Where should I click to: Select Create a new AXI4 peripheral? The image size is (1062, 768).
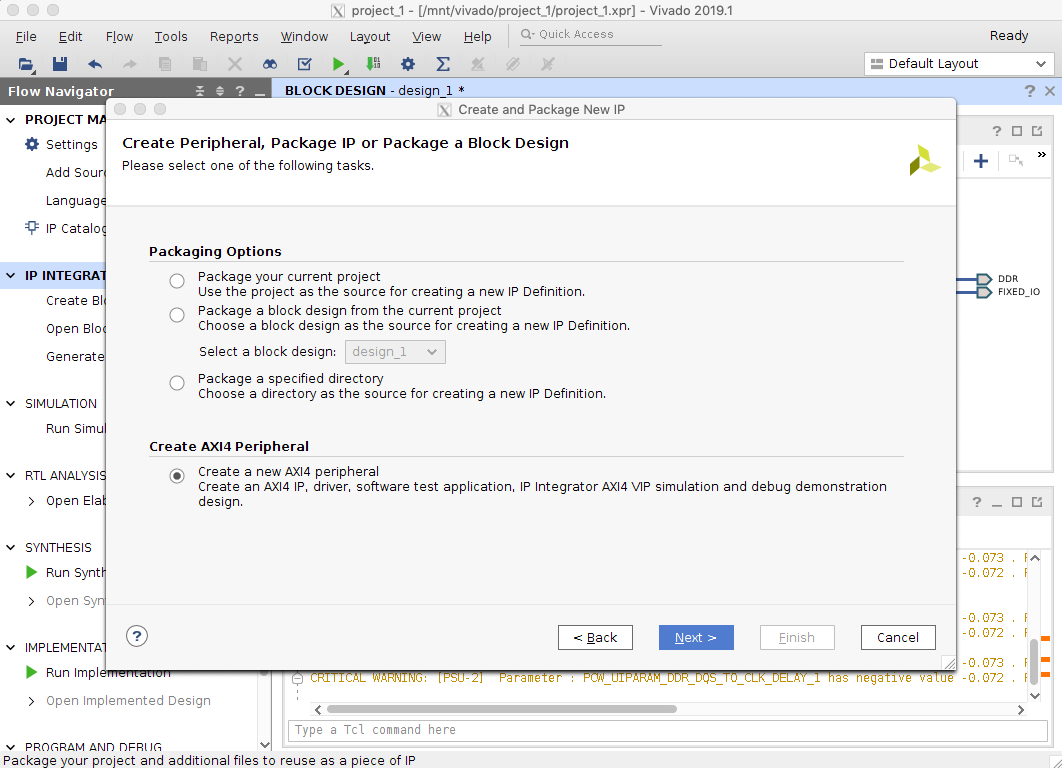pos(177,476)
